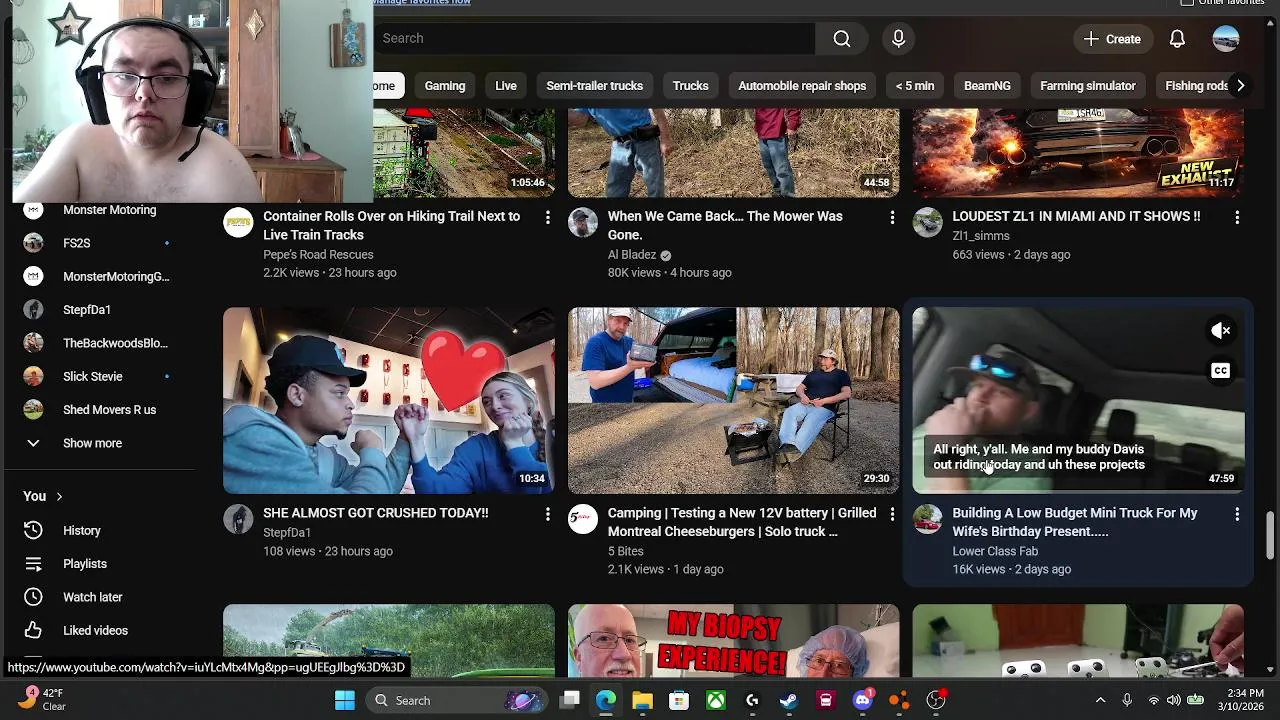Select the Semi-trailer trucks chip
This screenshot has height=720, width=1280.
point(595,86)
